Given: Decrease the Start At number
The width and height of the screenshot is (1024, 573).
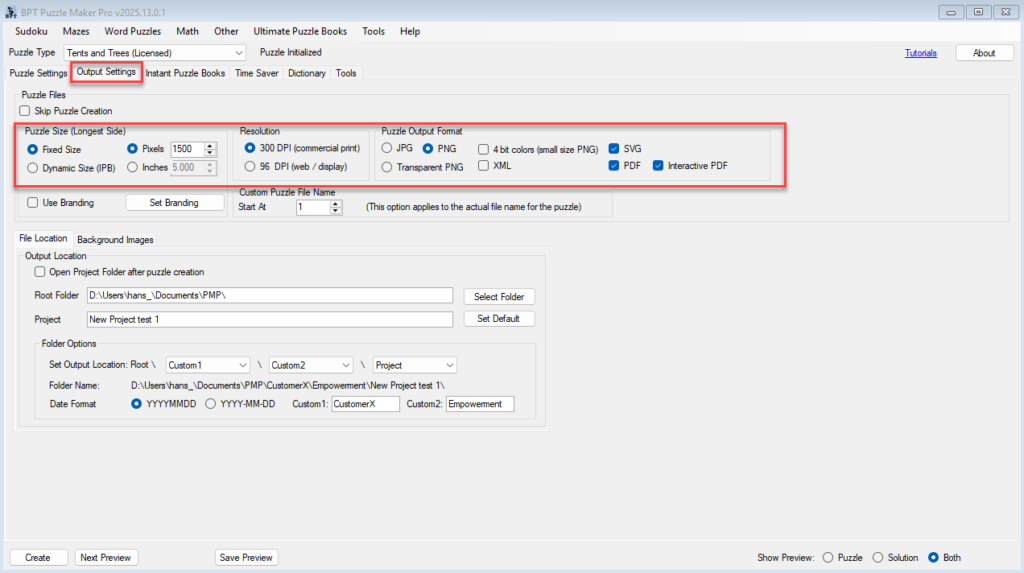Looking at the screenshot, I should point(336,211).
